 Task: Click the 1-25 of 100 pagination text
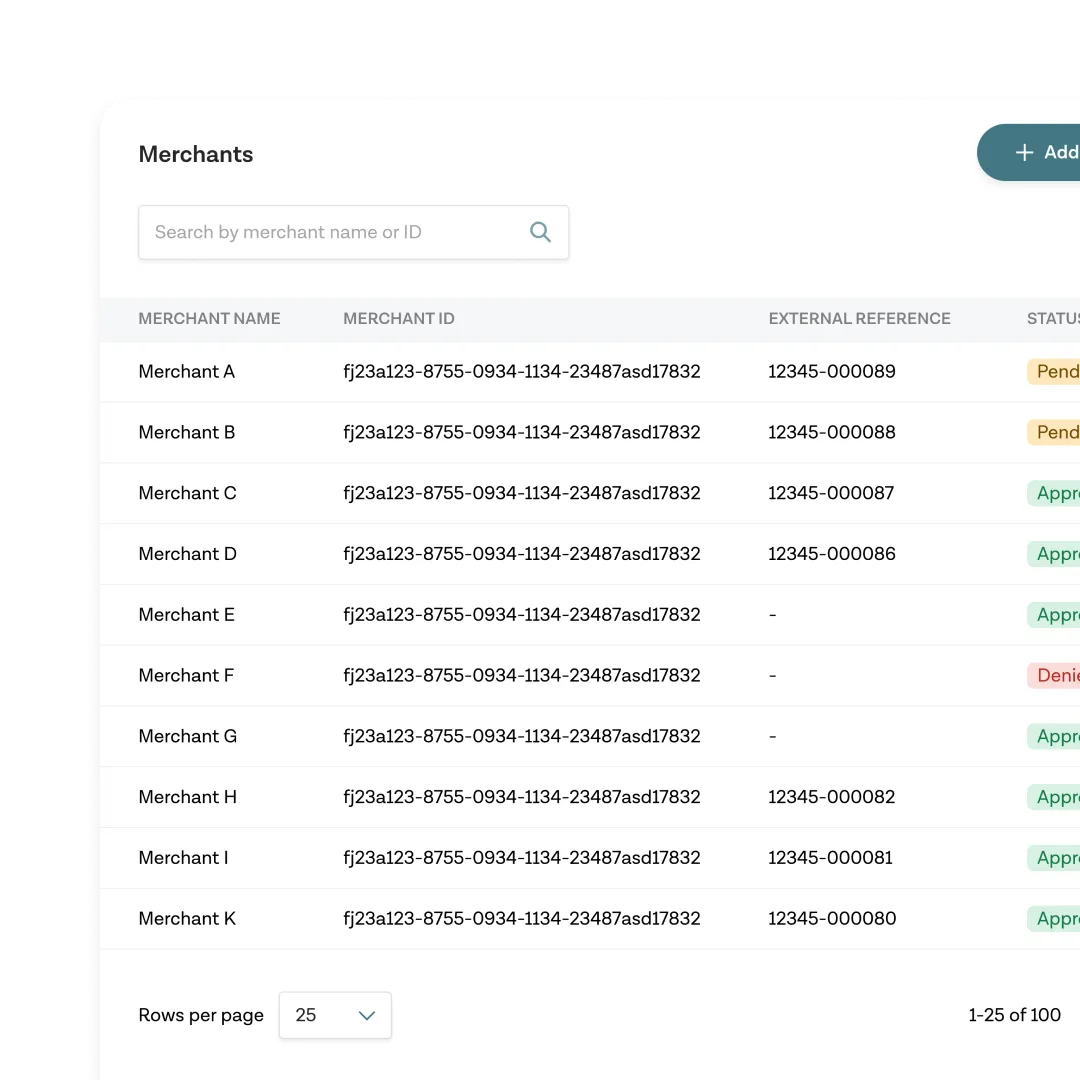(x=1015, y=1015)
